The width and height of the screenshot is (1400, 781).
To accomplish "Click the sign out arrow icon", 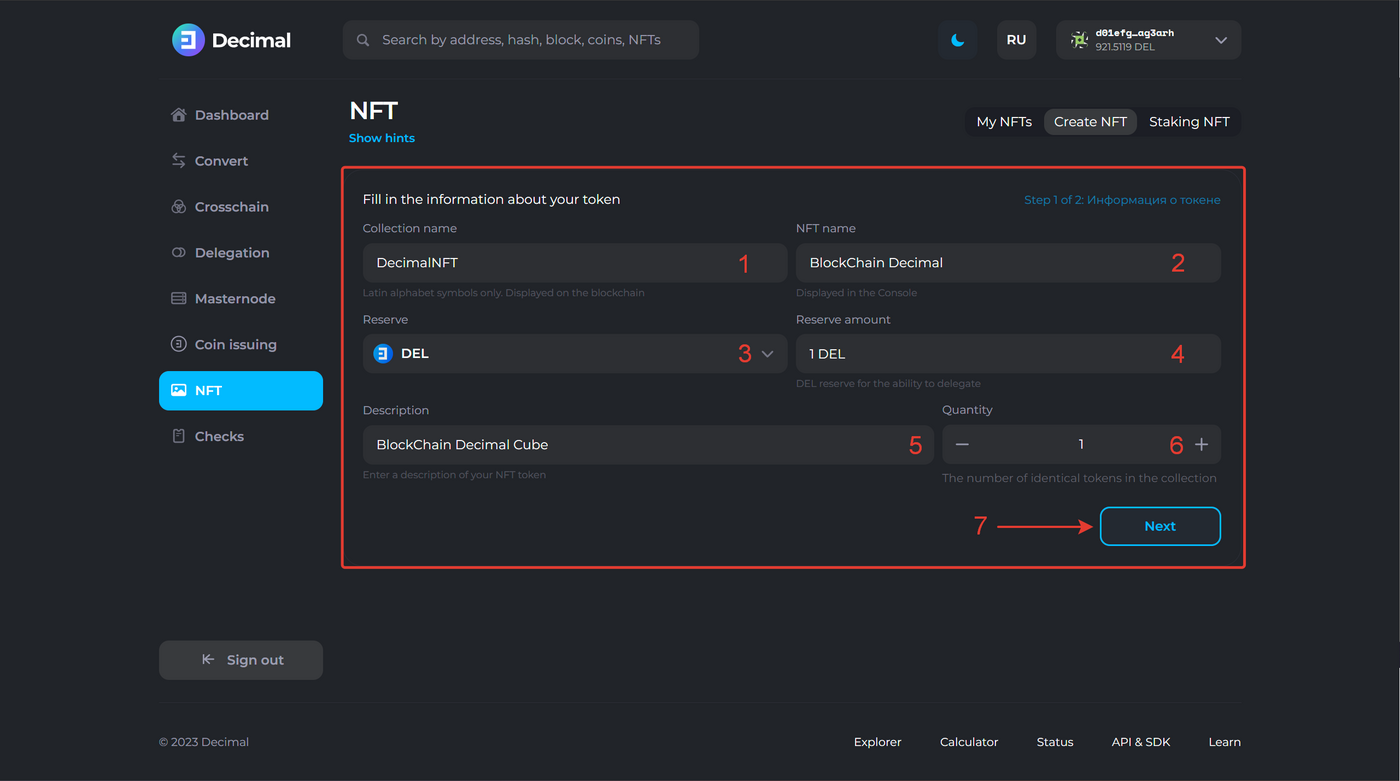I will tap(208, 660).
